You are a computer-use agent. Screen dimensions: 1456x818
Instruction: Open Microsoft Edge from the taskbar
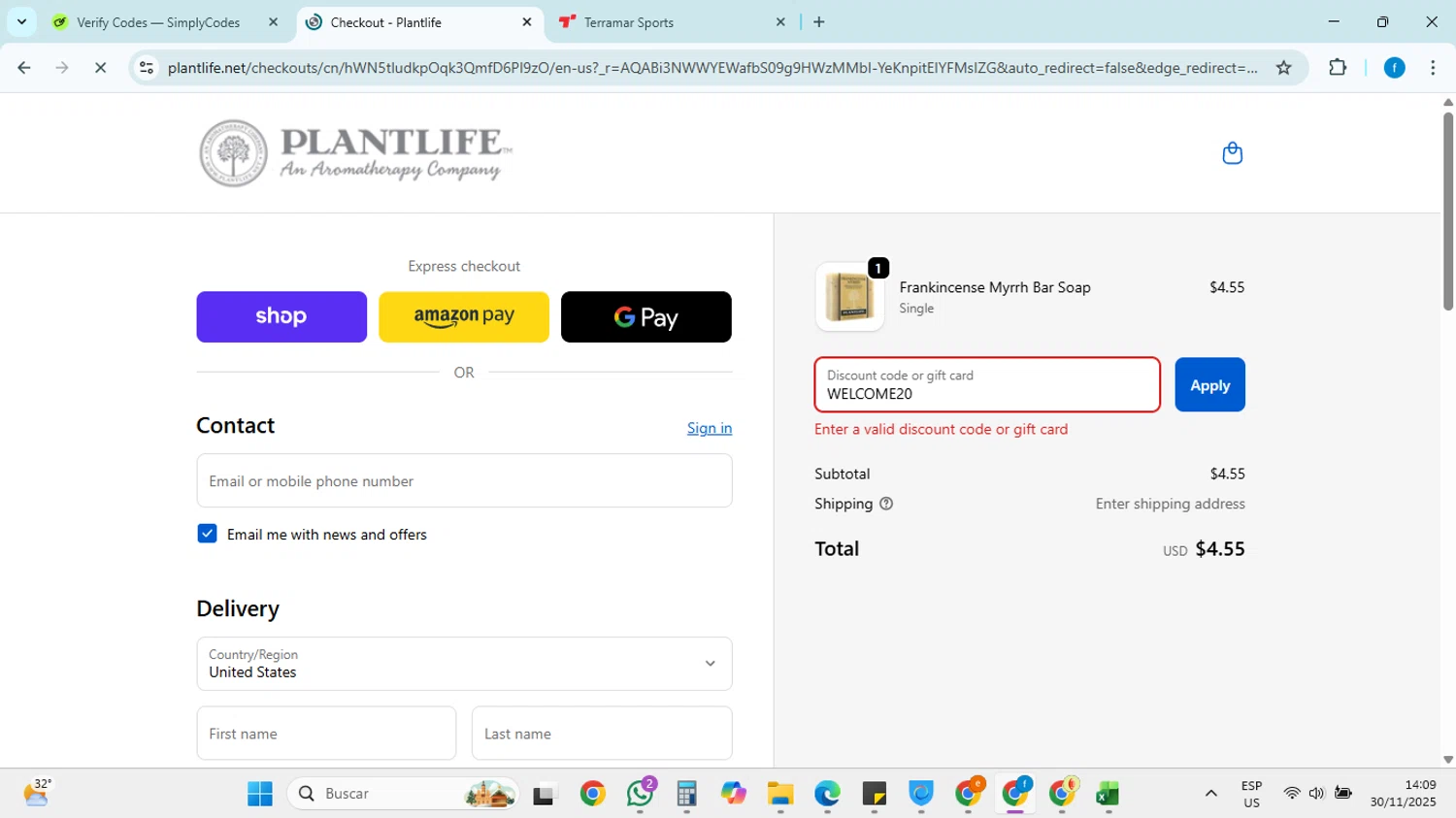click(x=827, y=794)
